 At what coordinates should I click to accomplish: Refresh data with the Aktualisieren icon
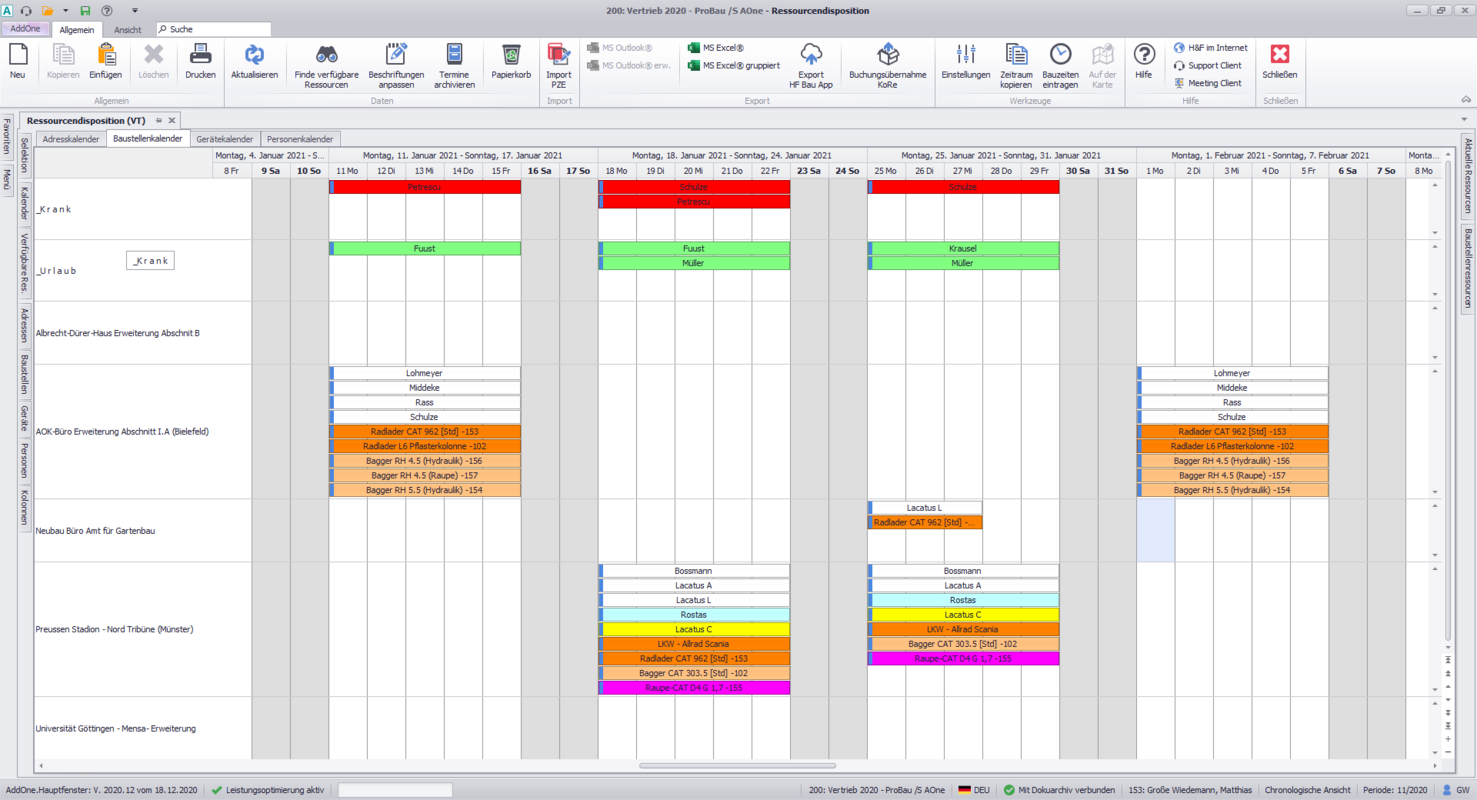pos(254,55)
